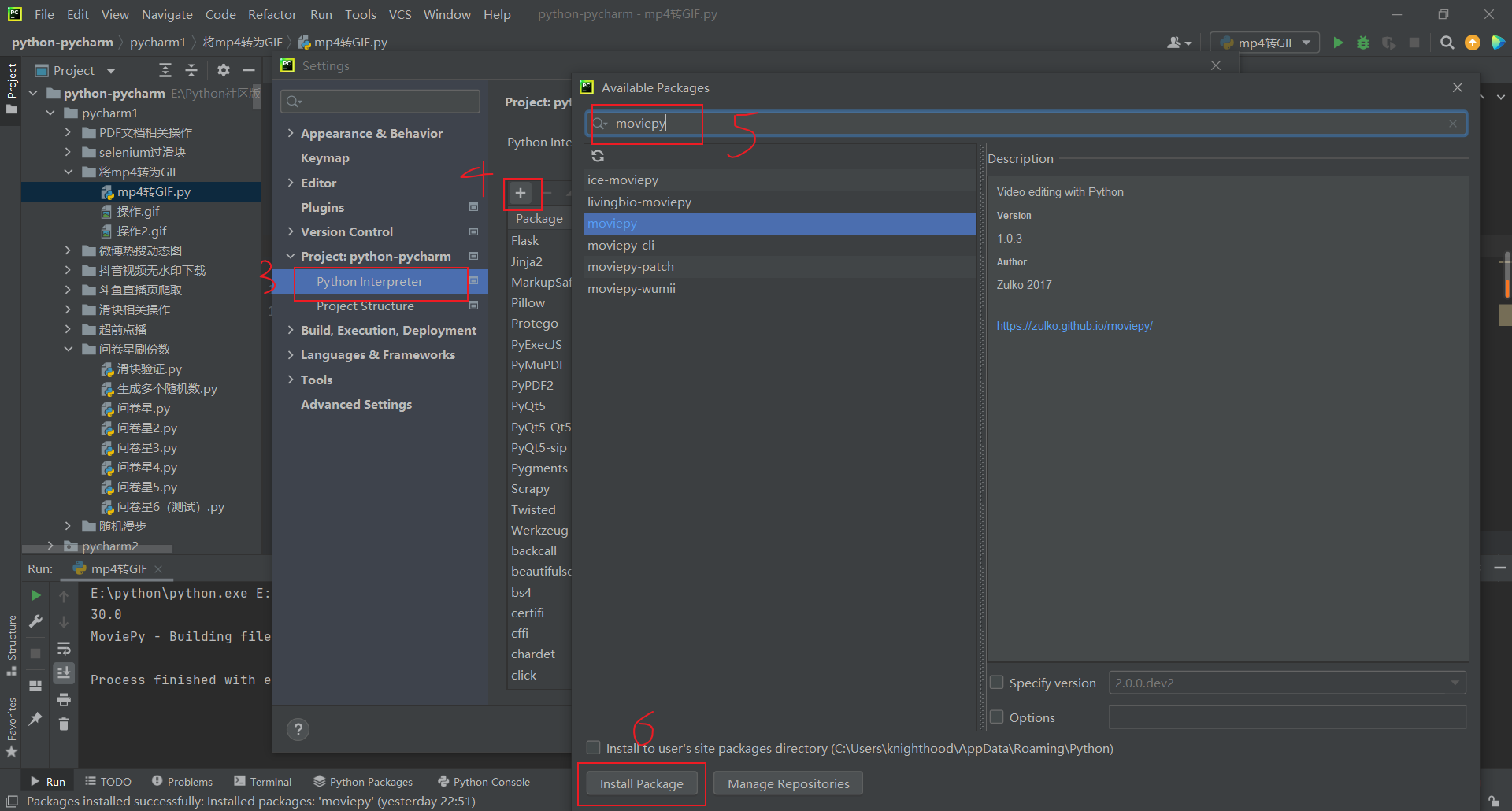
Task: Expand Build, Execution, Deployment section
Action: coord(291,330)
